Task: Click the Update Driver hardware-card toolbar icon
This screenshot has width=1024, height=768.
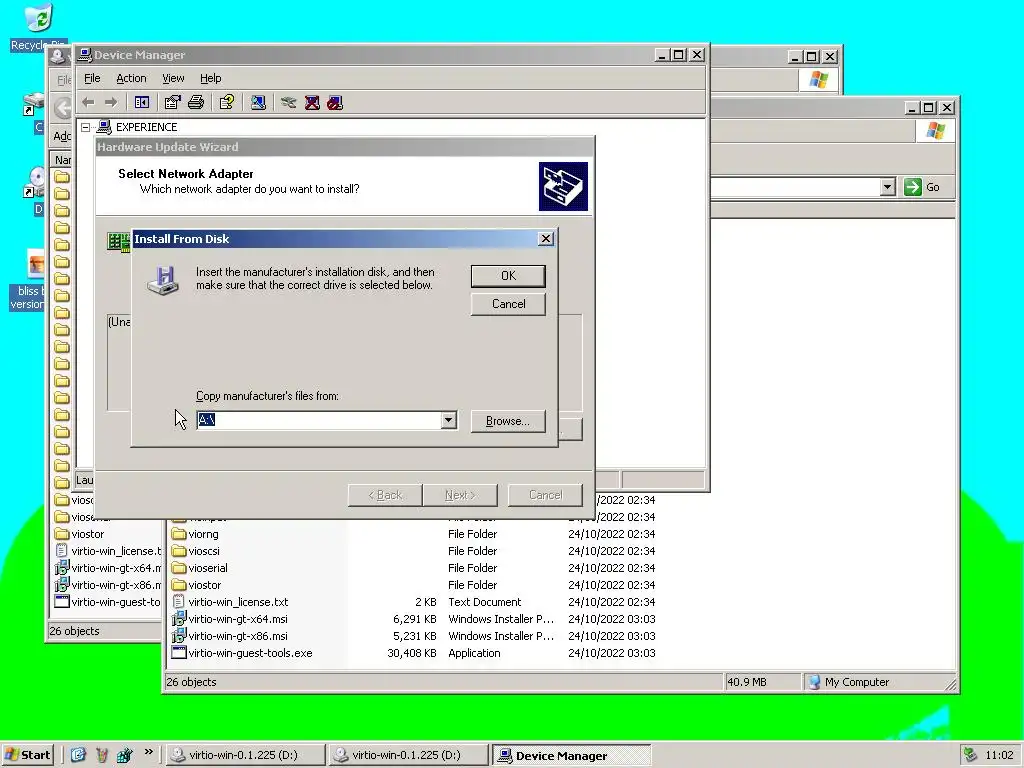Action: [289, 103]
